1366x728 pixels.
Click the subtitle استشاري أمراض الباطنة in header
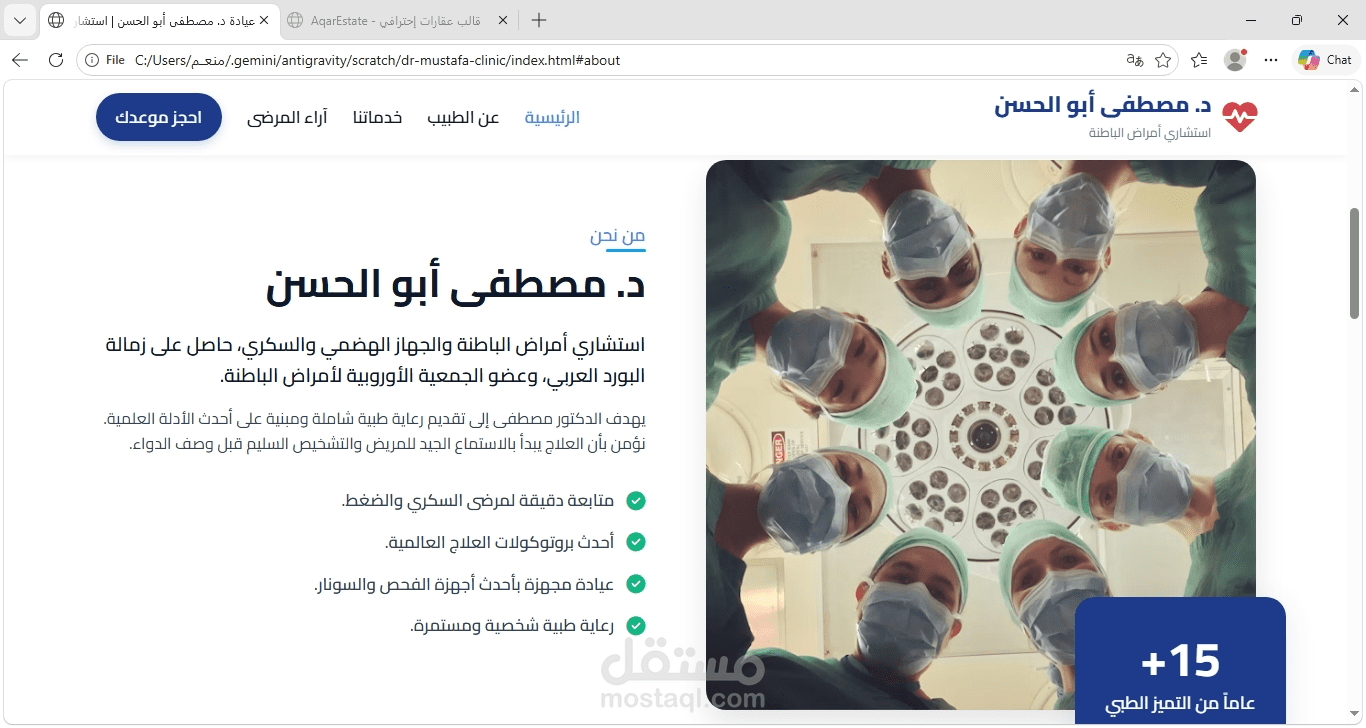[x=1150, y=133]
